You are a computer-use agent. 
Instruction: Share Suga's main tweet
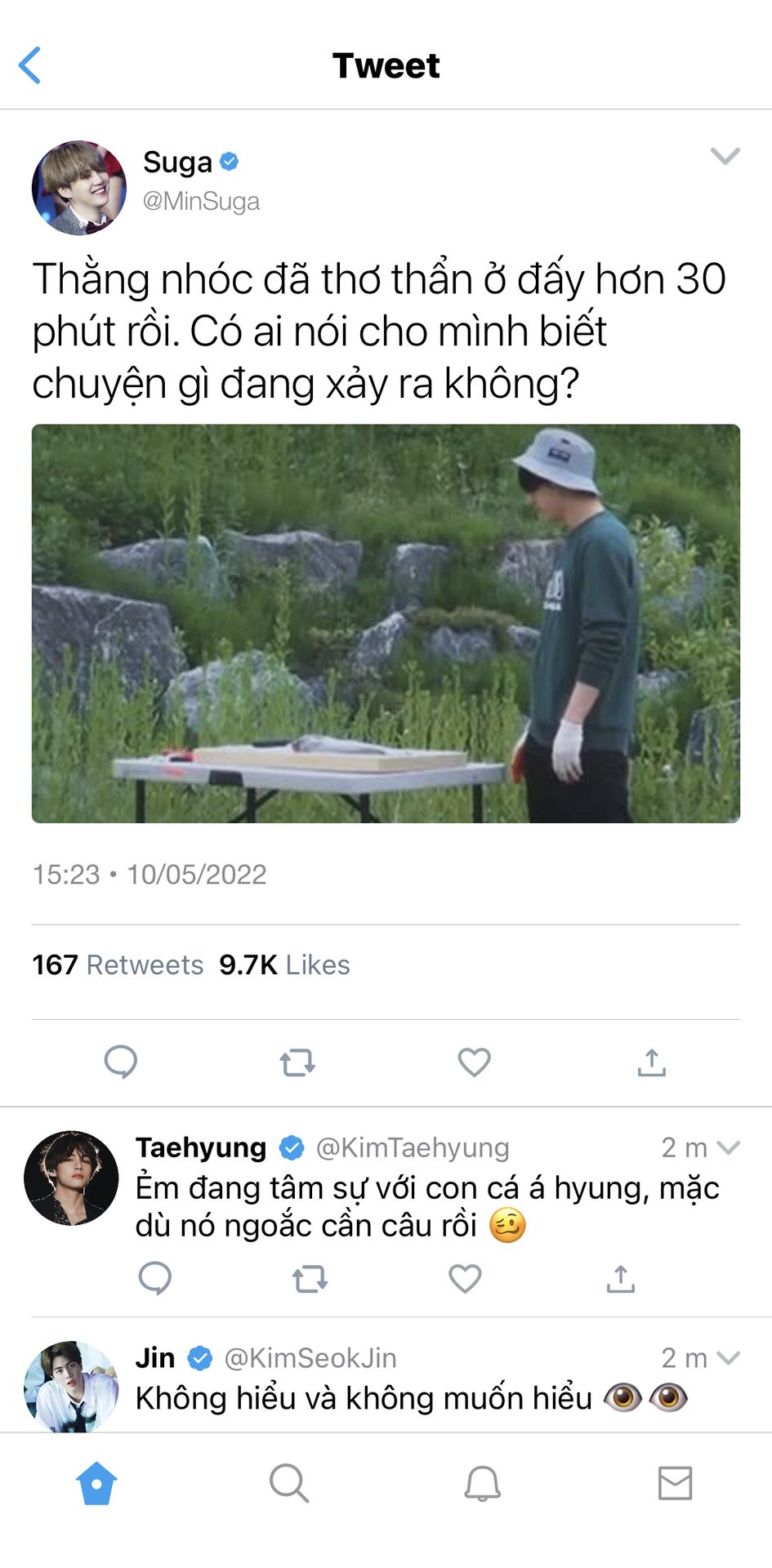(651, 1062)
